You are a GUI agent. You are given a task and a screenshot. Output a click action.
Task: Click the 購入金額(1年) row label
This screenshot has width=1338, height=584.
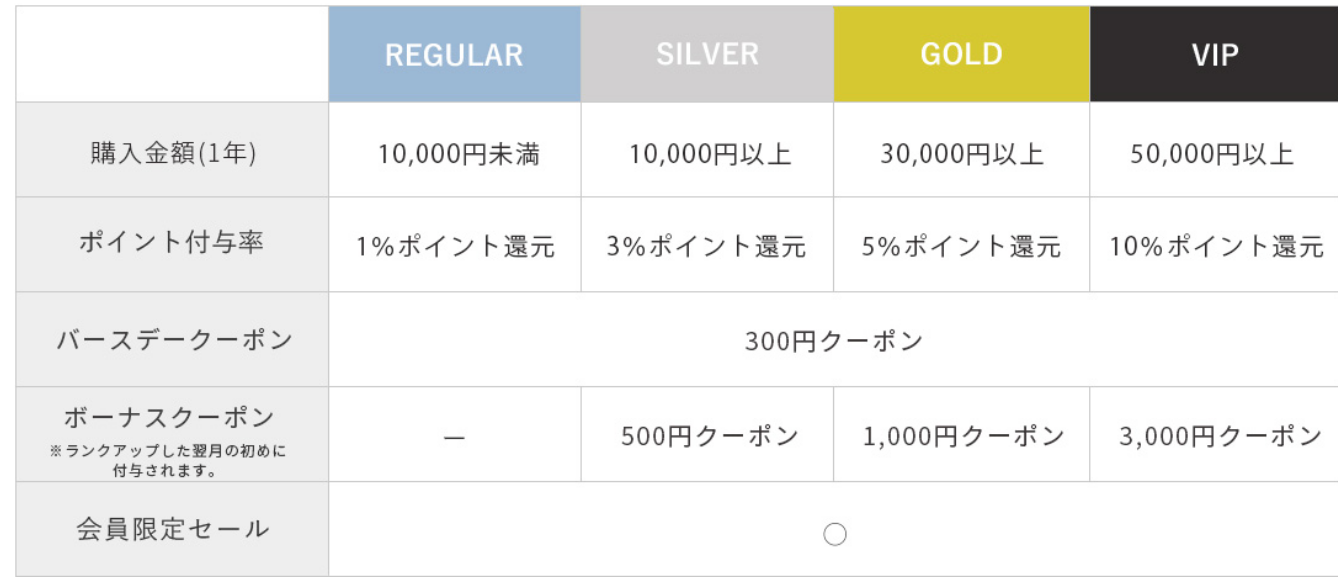tap(171, 152)
